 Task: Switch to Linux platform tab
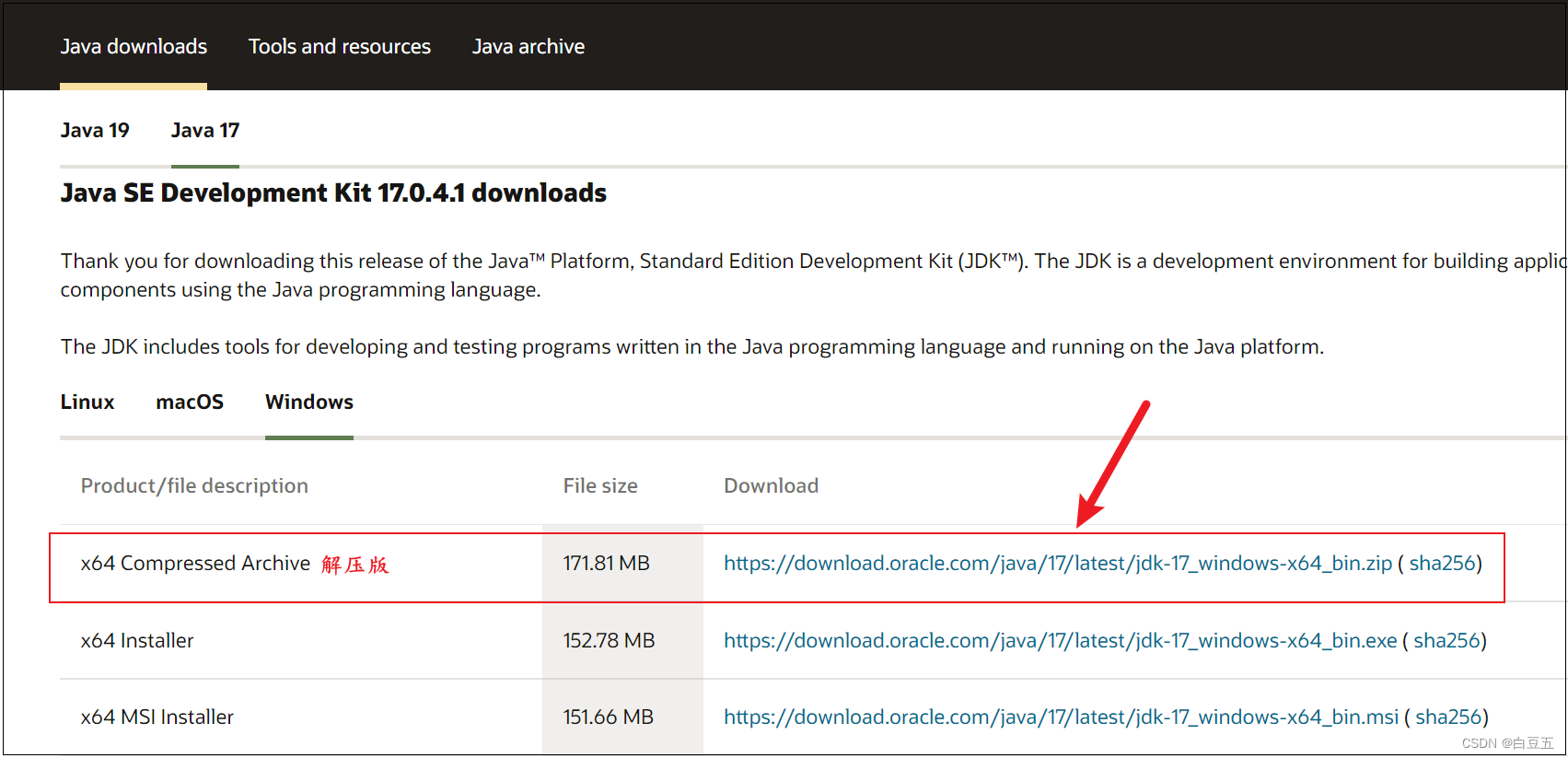pyautogui.click(x=87, y=402)
